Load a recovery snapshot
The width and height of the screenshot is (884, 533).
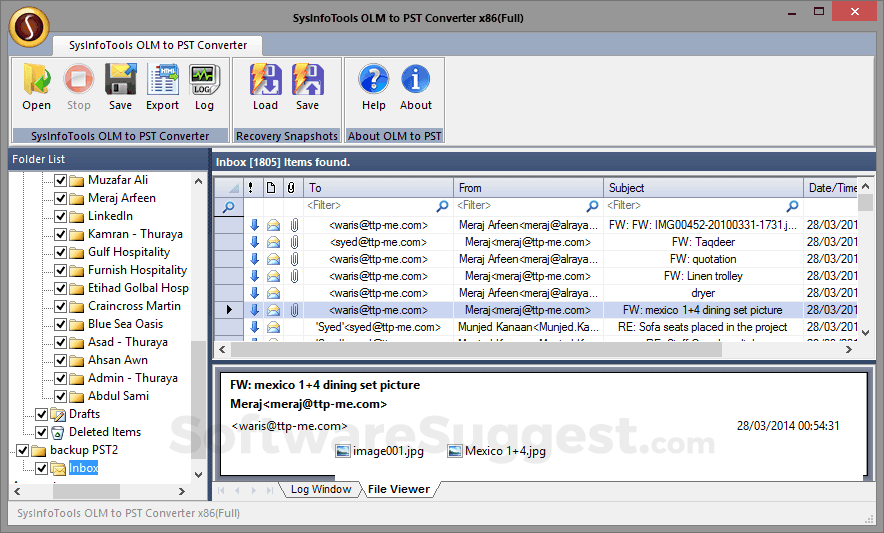tap(265, 79)
